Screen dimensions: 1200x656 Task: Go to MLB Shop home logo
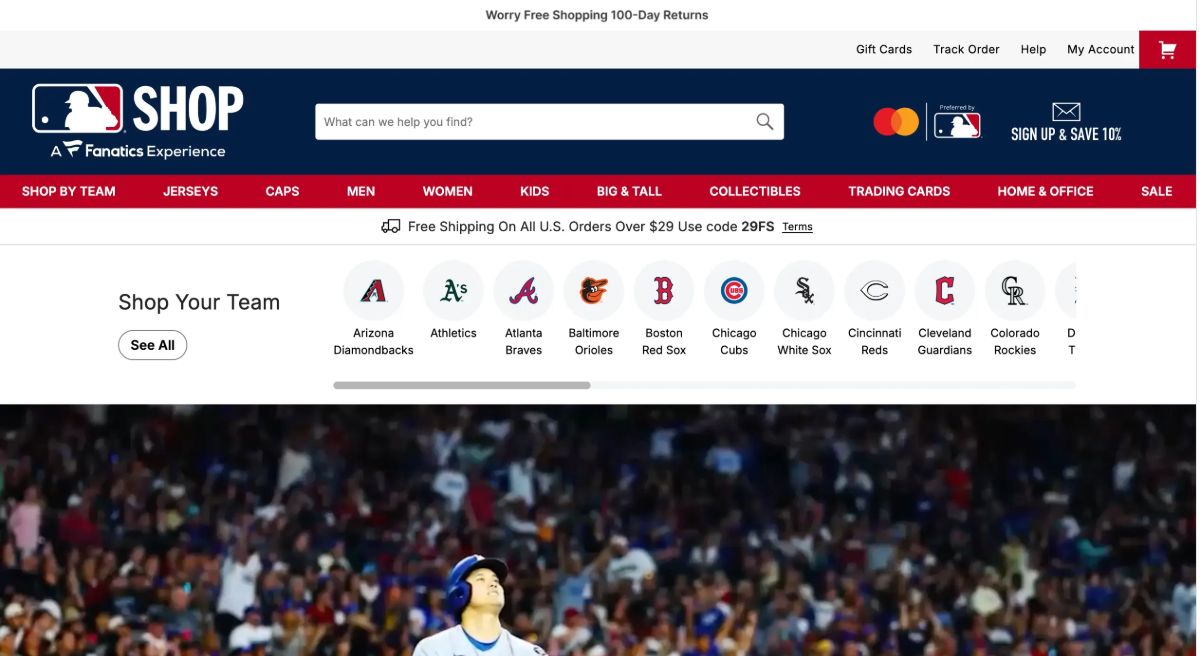138,121
